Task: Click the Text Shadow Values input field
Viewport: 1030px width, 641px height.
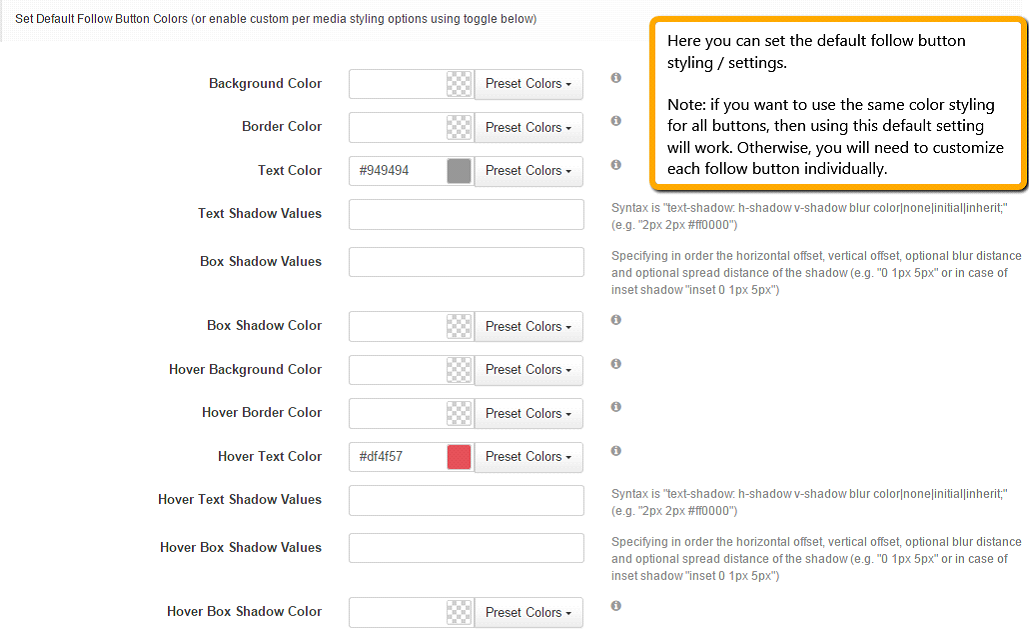Action: click(466, 214)
